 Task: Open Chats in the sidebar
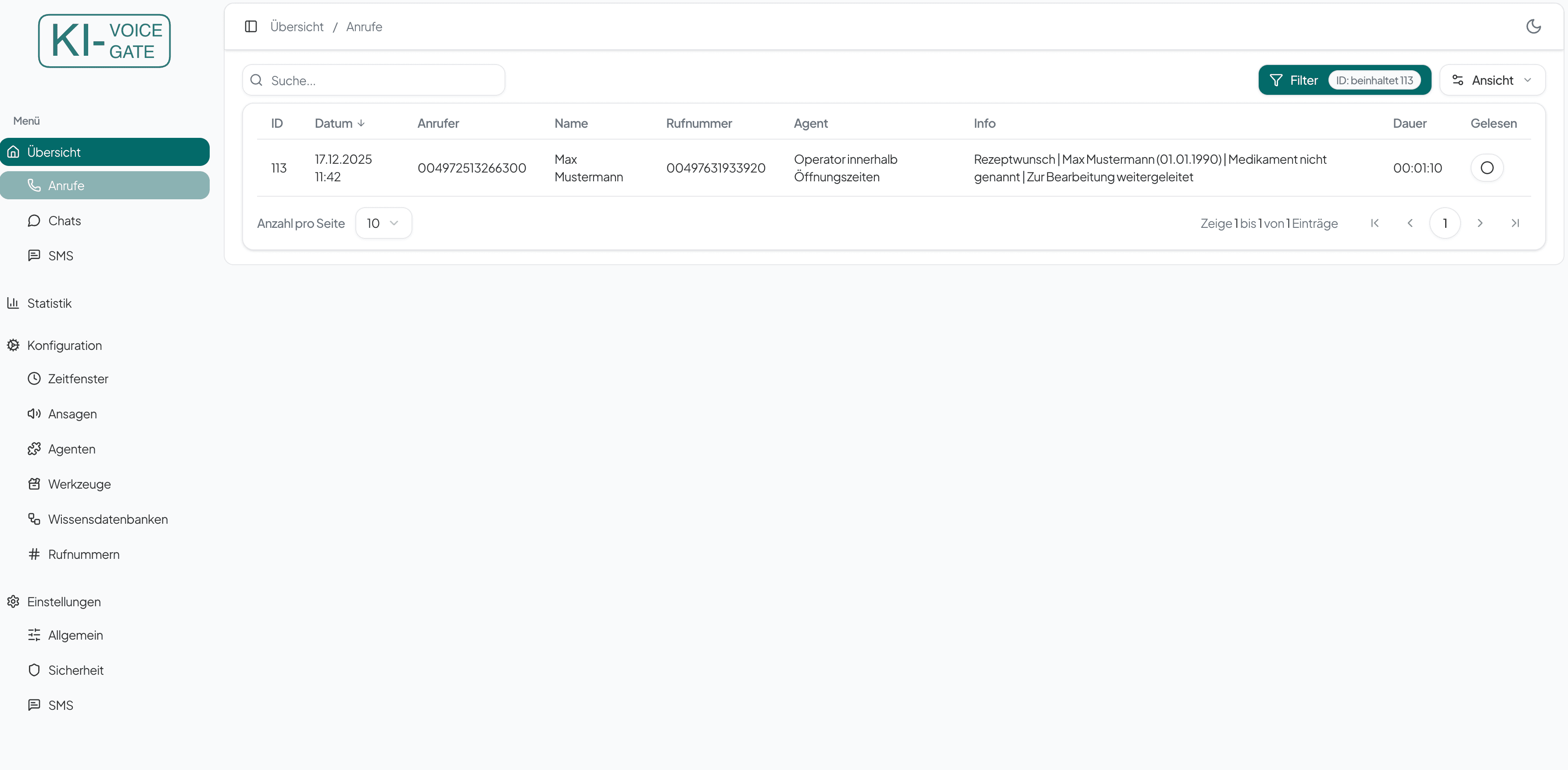point(64,220)
